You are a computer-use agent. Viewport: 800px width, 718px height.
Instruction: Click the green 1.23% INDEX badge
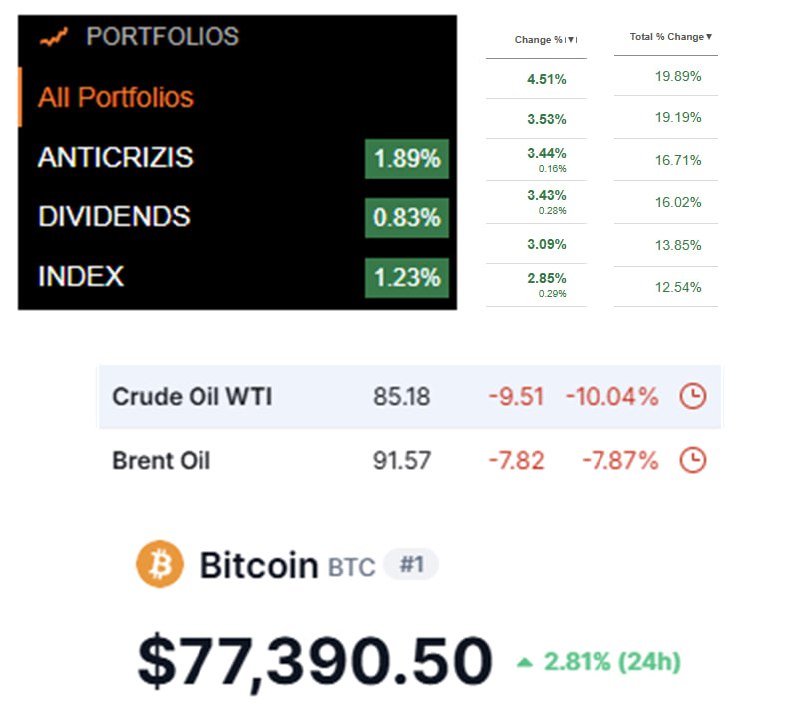click(407, 277)
